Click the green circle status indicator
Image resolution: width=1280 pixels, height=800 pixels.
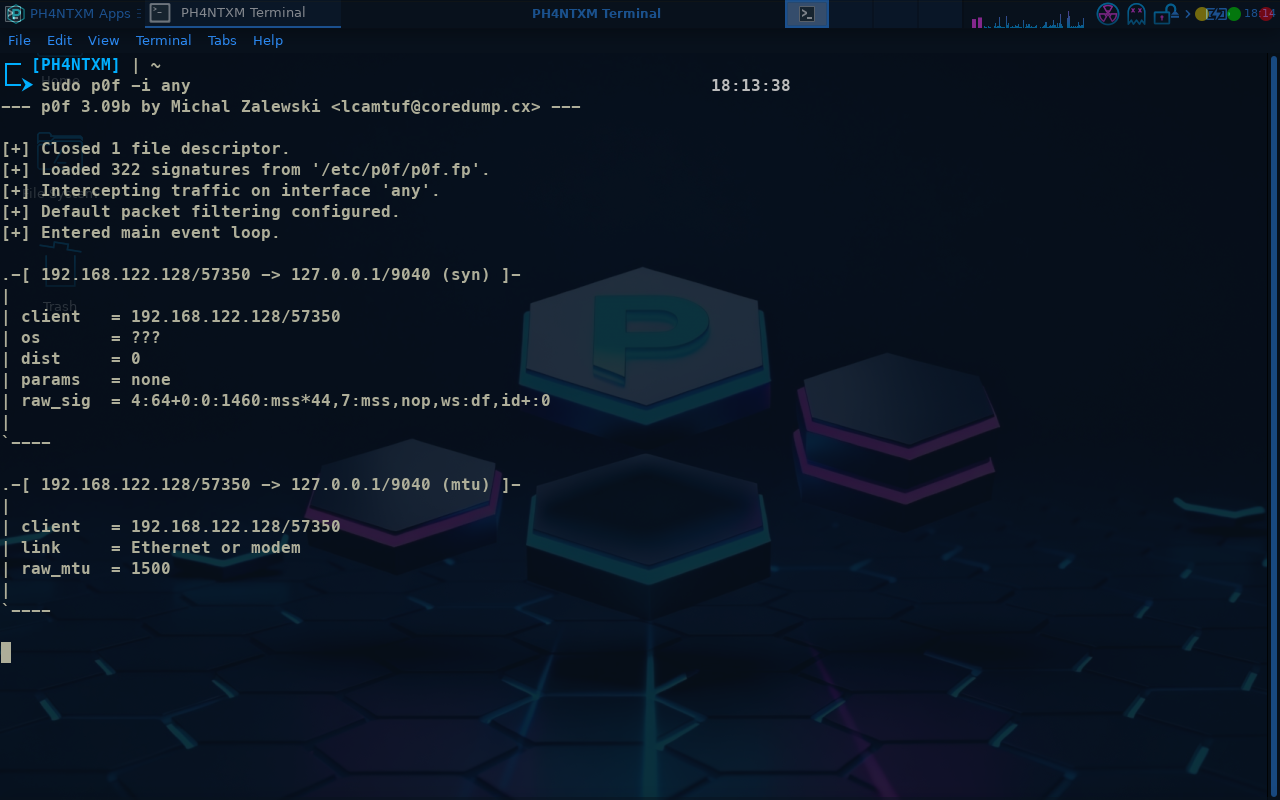point(1234,14)
